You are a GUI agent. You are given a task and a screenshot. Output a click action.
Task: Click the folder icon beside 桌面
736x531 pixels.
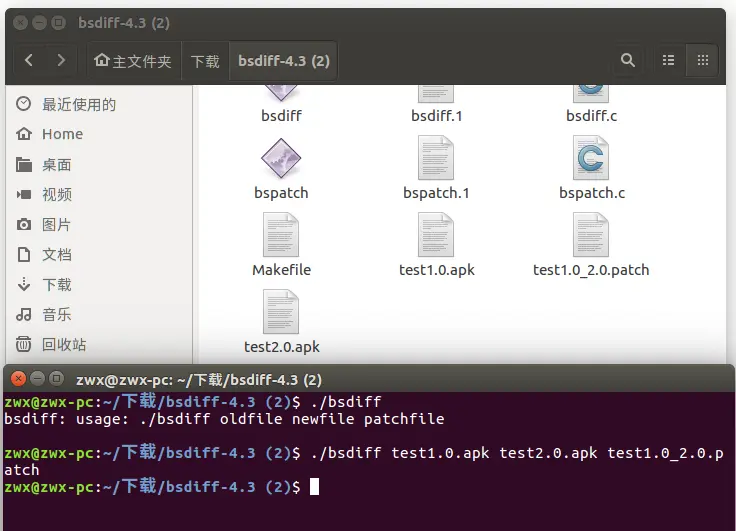tap(23, 165)
